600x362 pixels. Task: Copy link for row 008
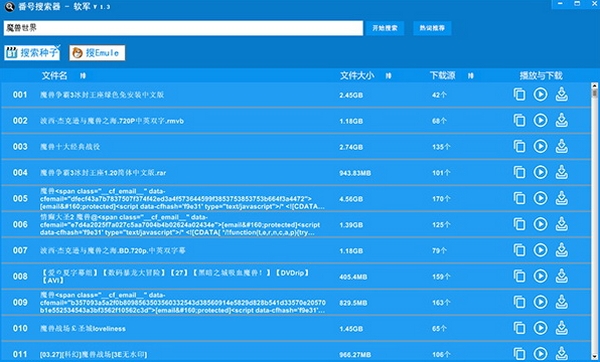click(x=519, y=276)
